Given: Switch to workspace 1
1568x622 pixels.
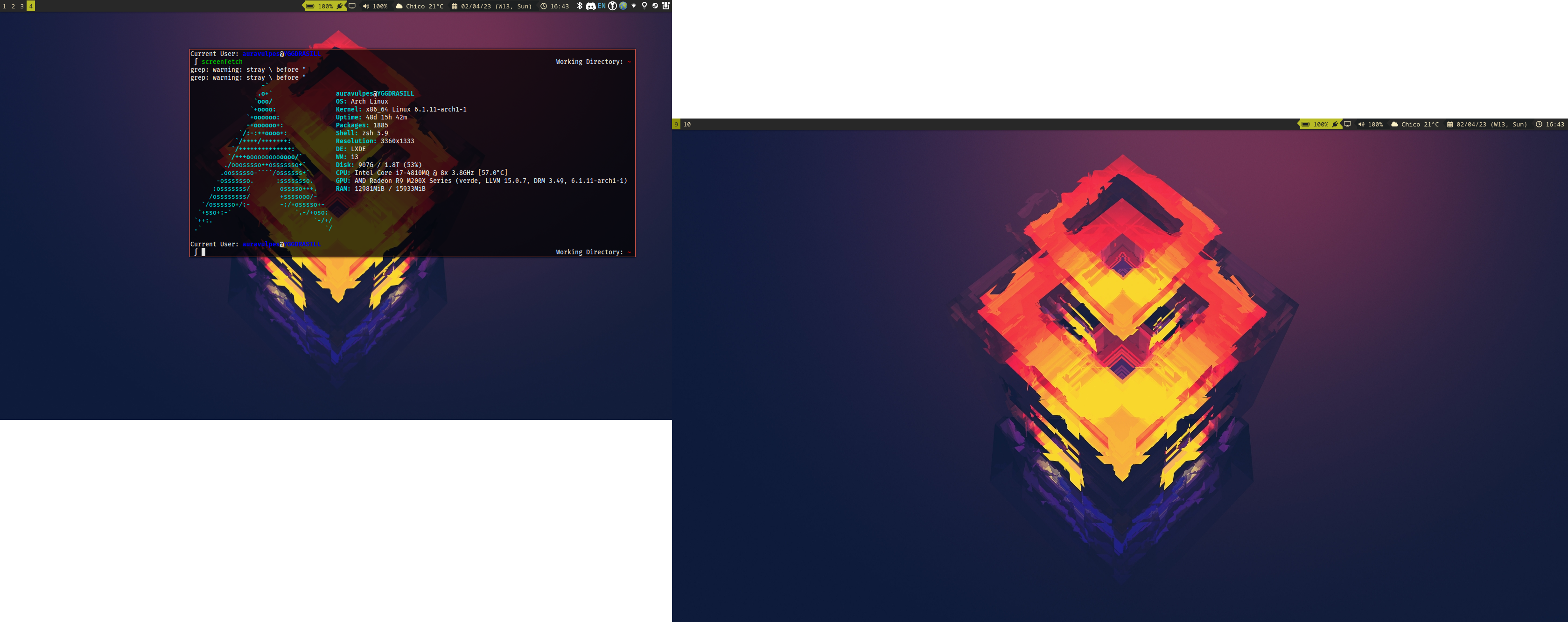Looking at the screenshot, I should pyautogui.click(x=4, y=6).
